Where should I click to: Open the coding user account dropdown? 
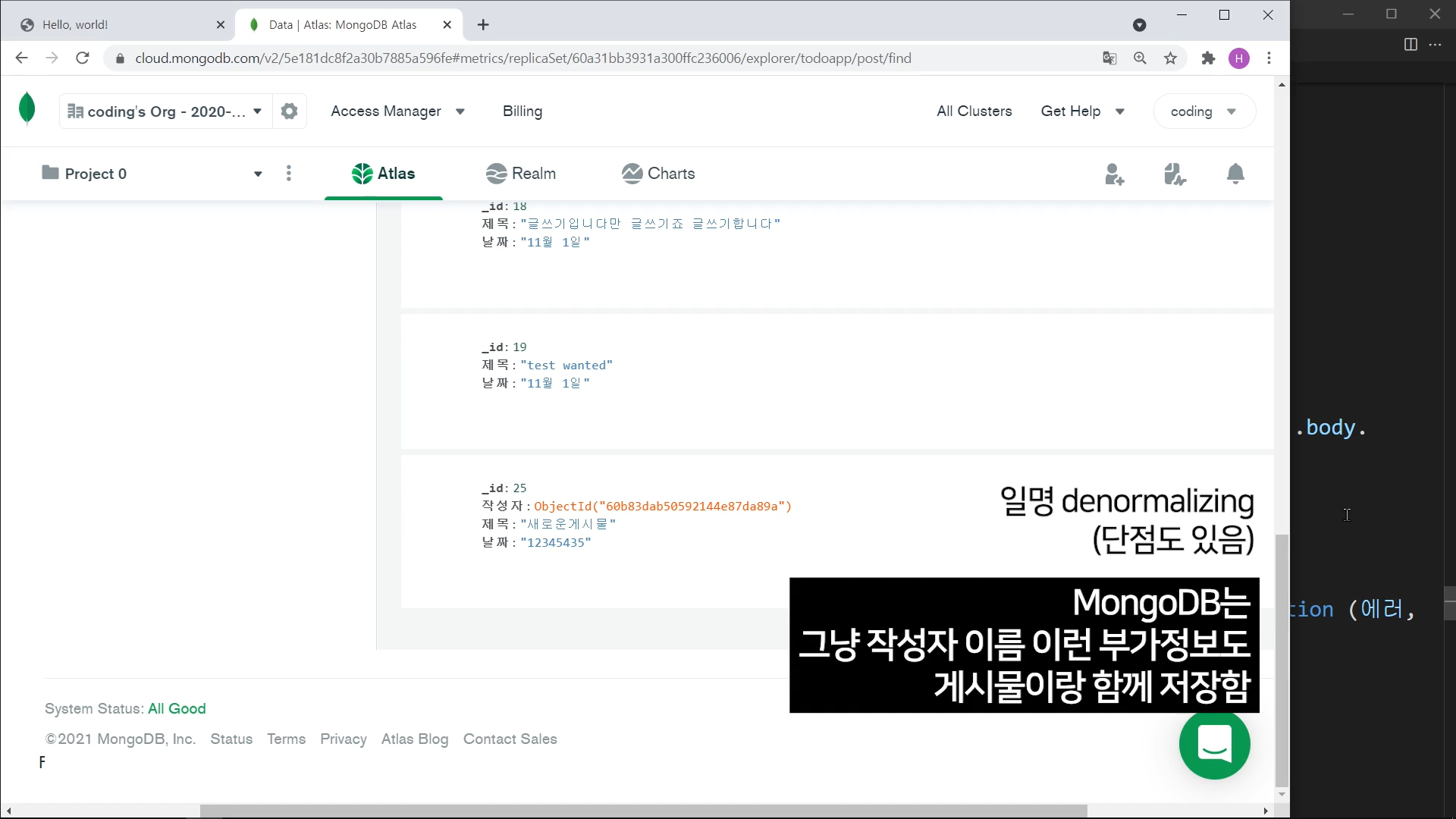(1203, 111)
